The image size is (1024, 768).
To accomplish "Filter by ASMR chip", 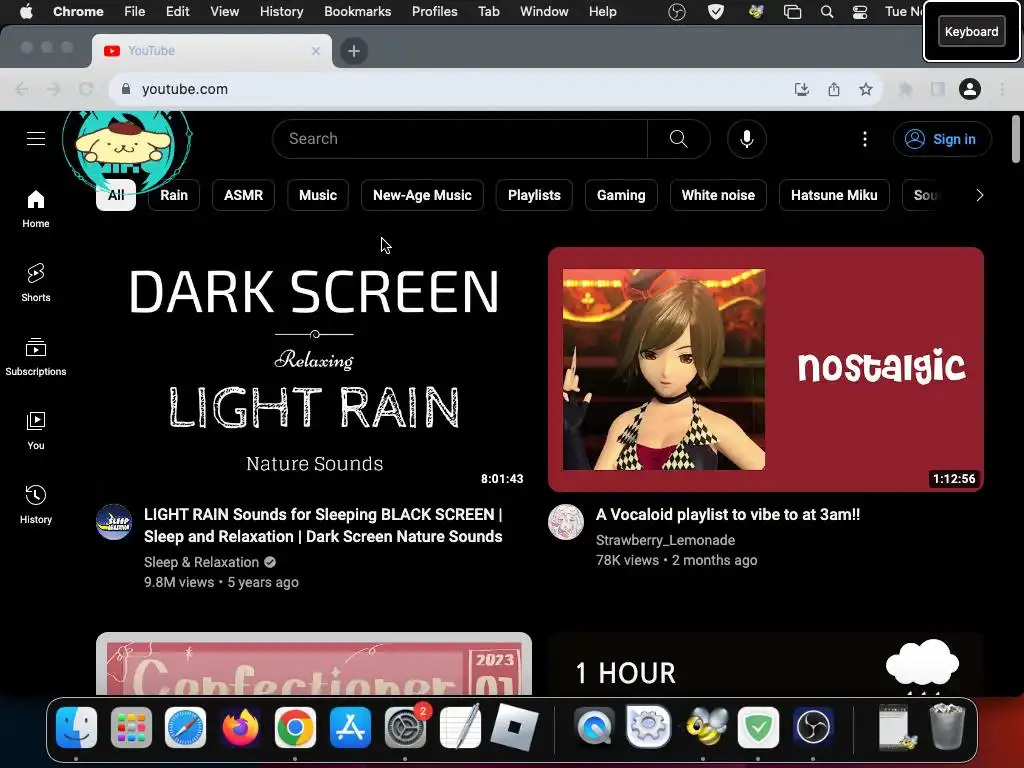I will (x=244, y=195).
